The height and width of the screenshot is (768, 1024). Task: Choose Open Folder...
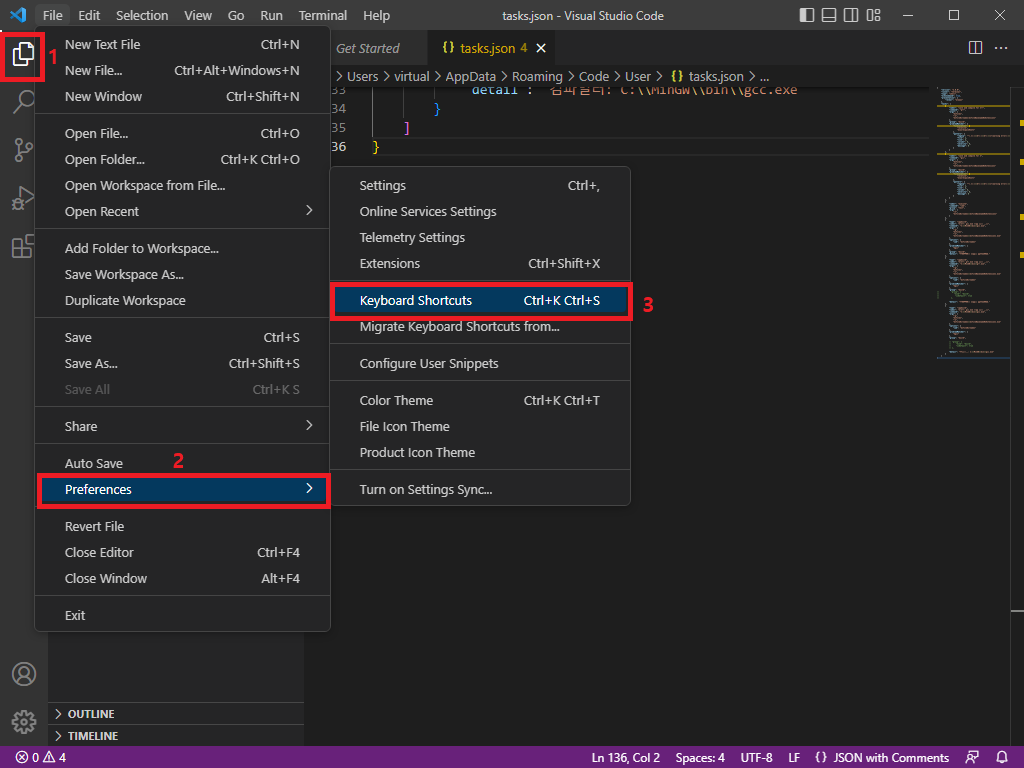coord(183,159)
